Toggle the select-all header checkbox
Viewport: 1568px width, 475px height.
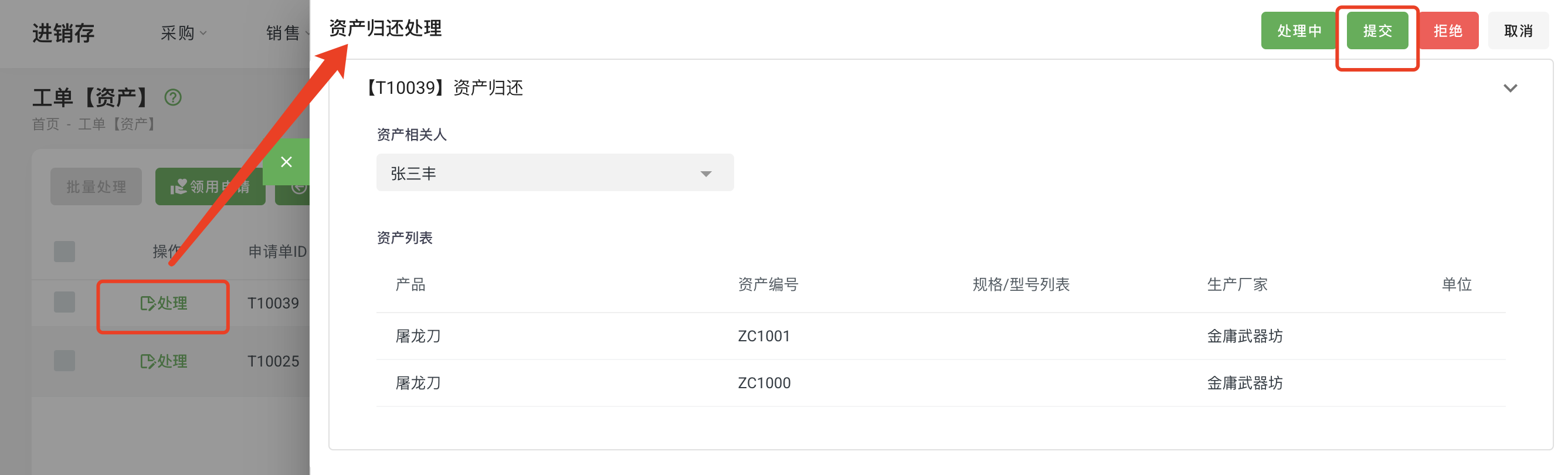tap(65, 252)
